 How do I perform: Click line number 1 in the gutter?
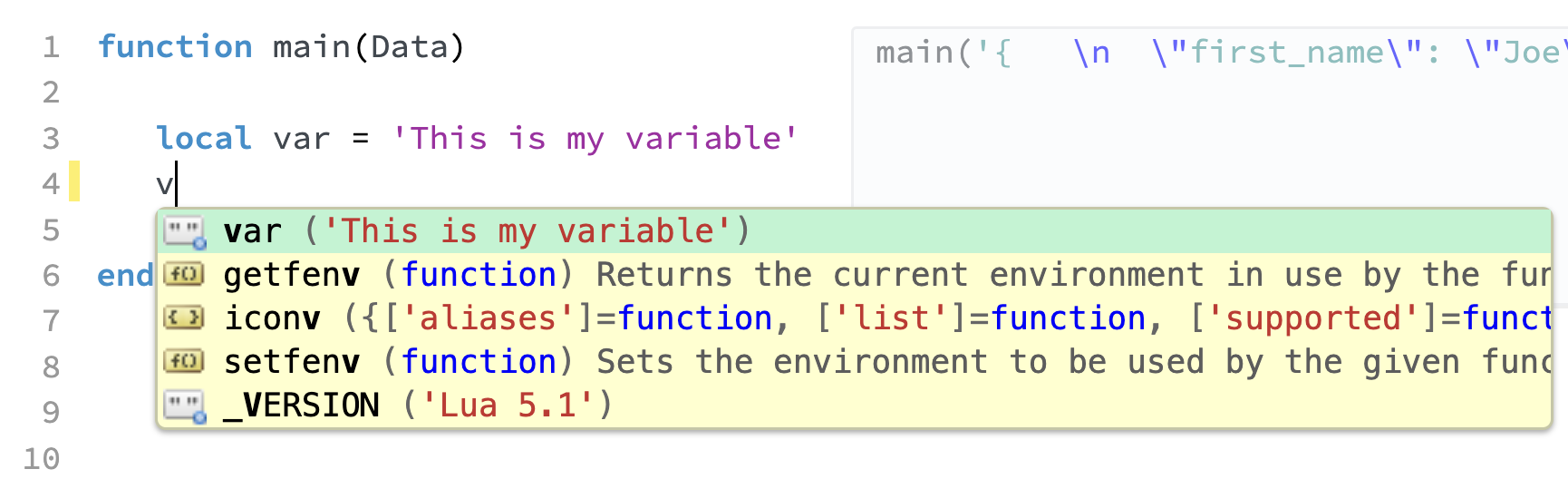[51, 47]
